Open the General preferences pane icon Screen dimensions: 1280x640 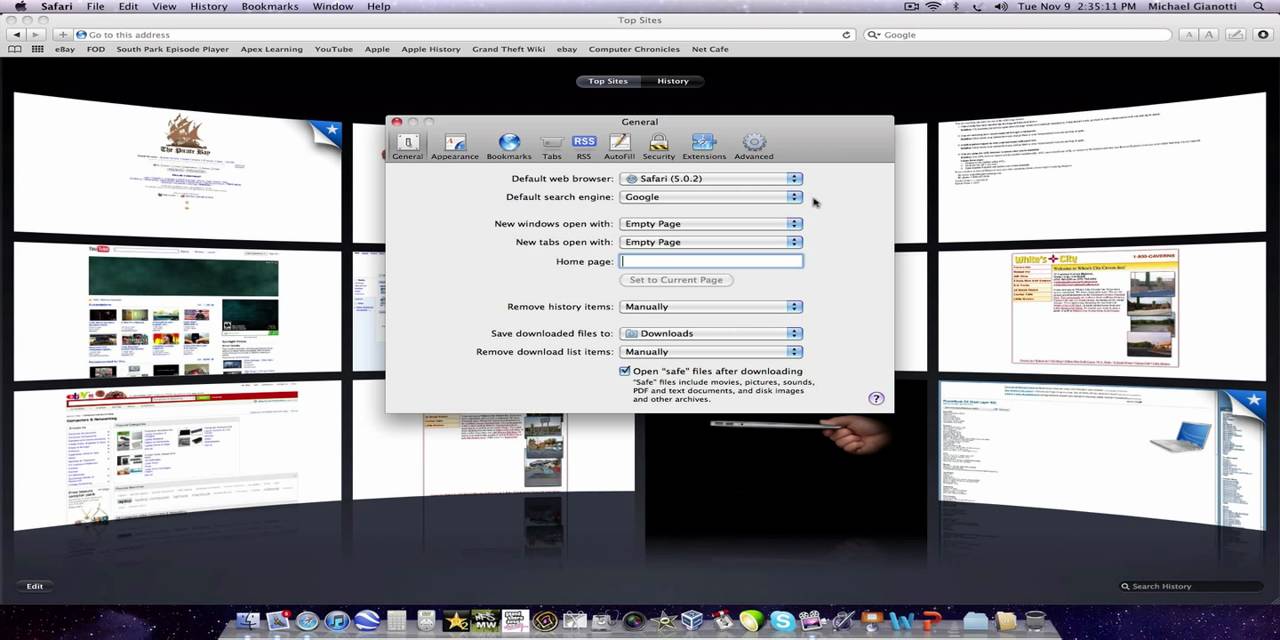pos(407,147)
